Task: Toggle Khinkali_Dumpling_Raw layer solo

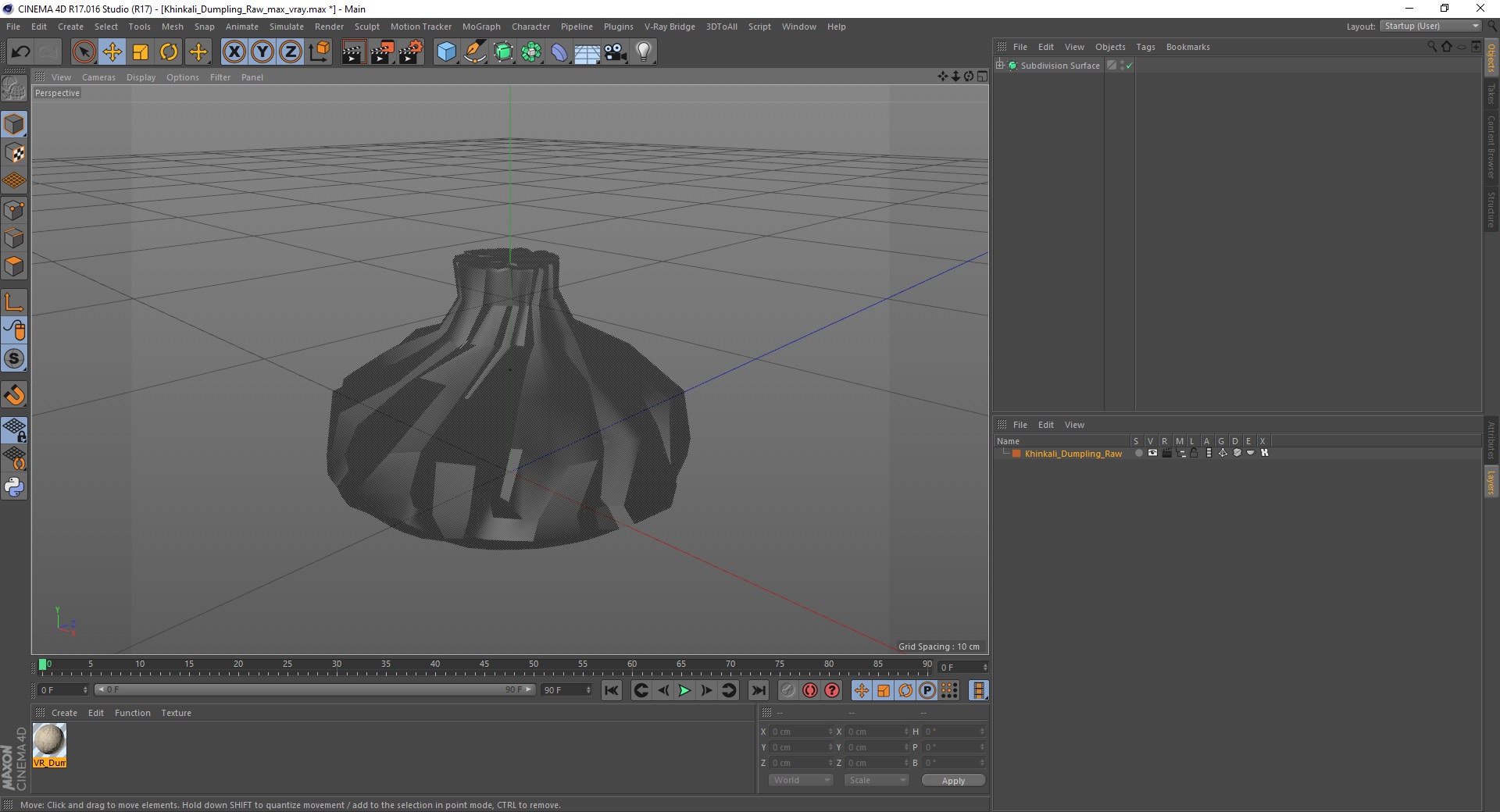Action: [1138, 453]
